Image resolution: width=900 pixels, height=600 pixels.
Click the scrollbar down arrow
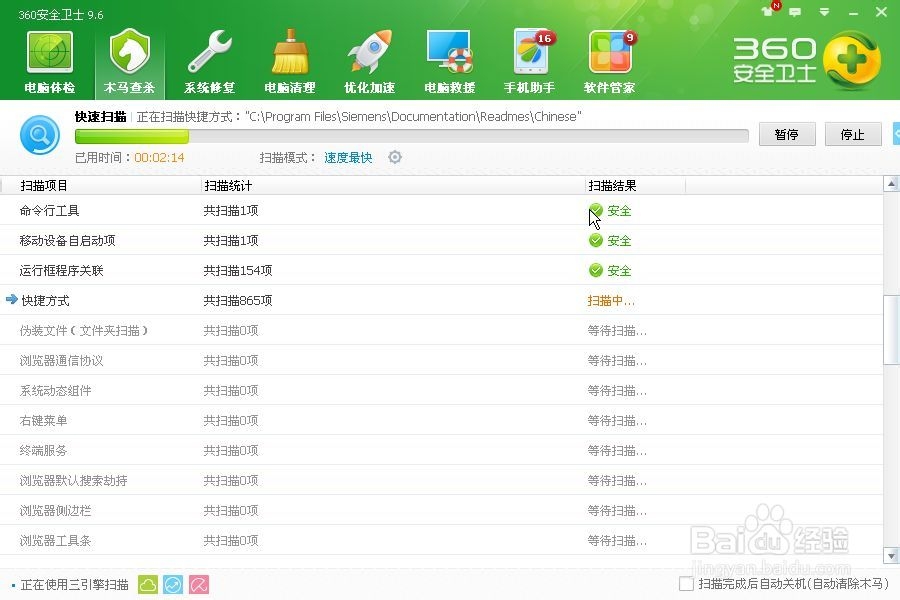[891, 555]
